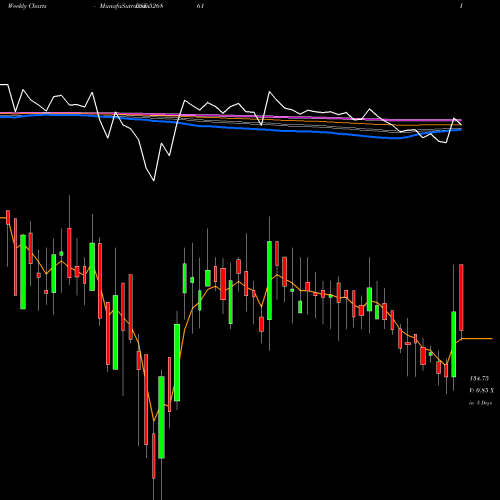500x500 pixels.
Task: Click the last tall red candlestick
Action: [x=461, y=297]
